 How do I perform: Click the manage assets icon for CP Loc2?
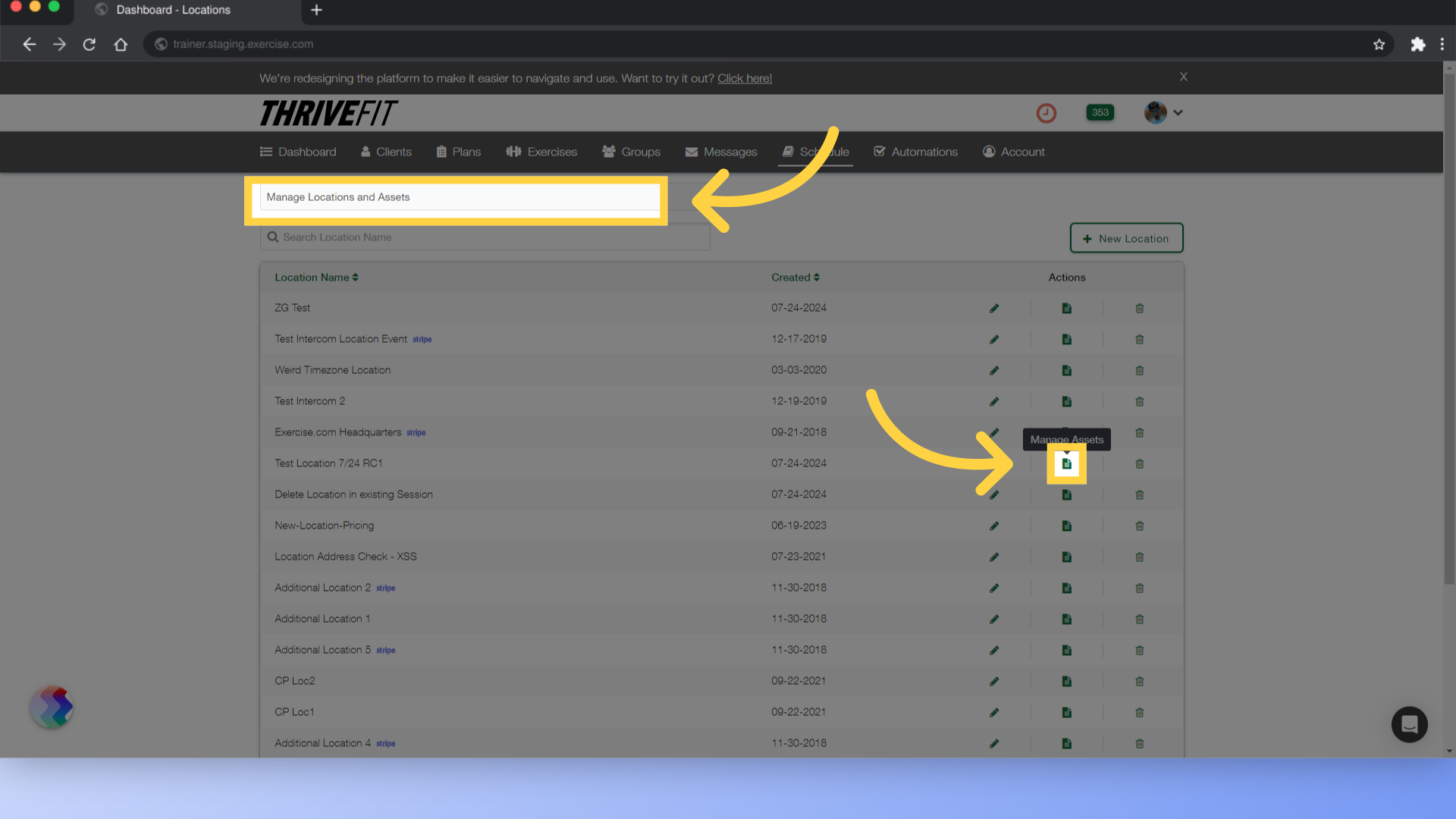coord(1066,682)
